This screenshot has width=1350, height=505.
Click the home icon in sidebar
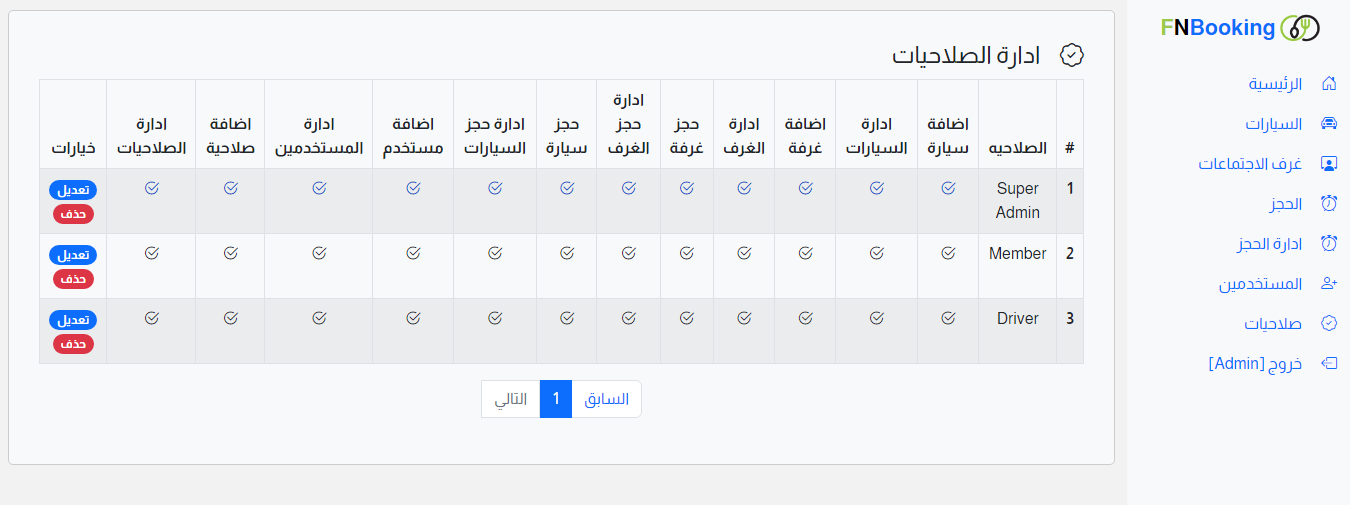coord(1329,83)
